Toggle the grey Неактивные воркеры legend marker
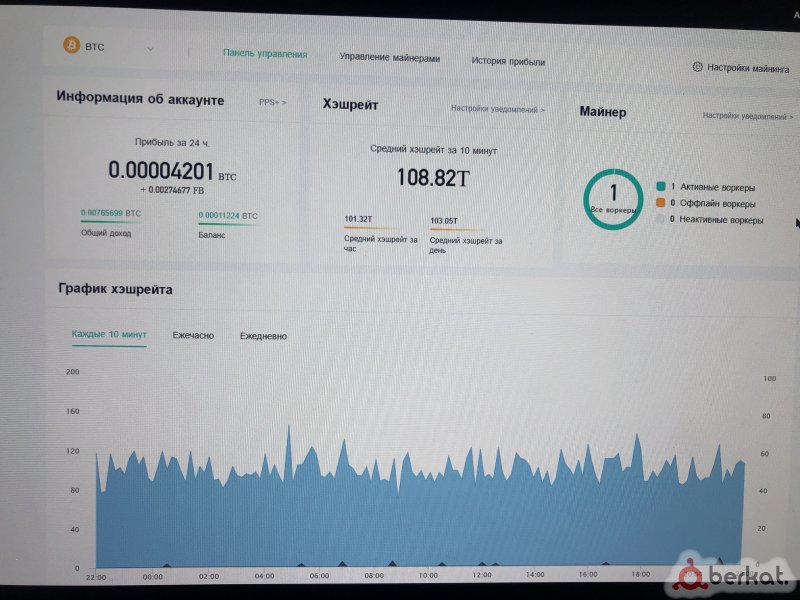 pos(660,219)
